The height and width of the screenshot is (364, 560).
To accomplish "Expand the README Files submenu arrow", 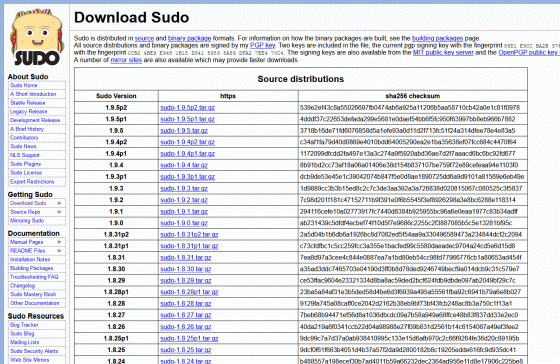I will (x=59, y=251).
